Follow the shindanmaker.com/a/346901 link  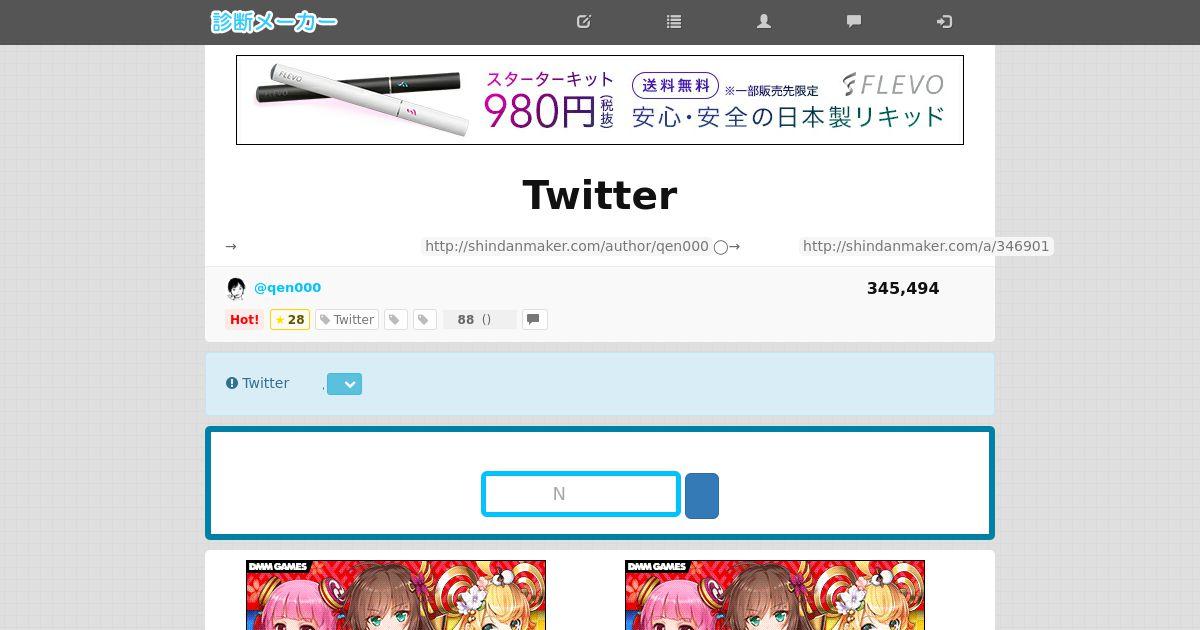pyautogui.click(x=926, y=246)
